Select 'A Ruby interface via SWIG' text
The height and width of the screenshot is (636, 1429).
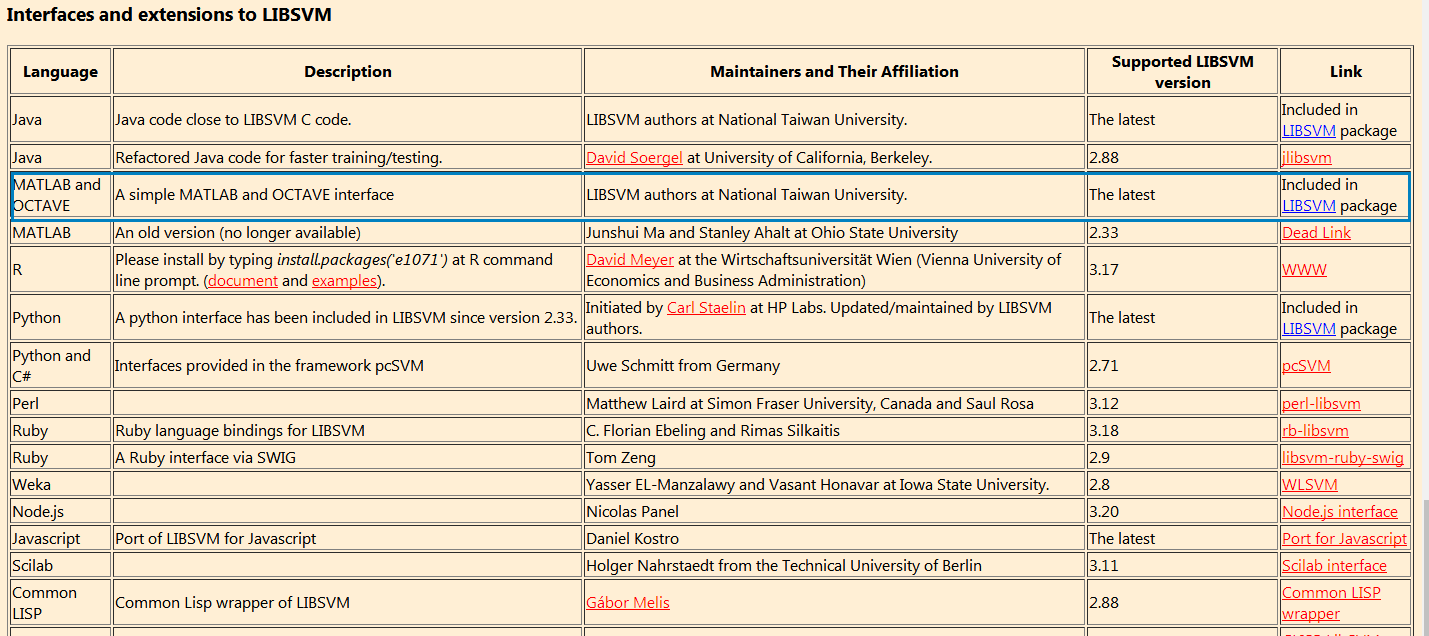click(x=205, y=457)
